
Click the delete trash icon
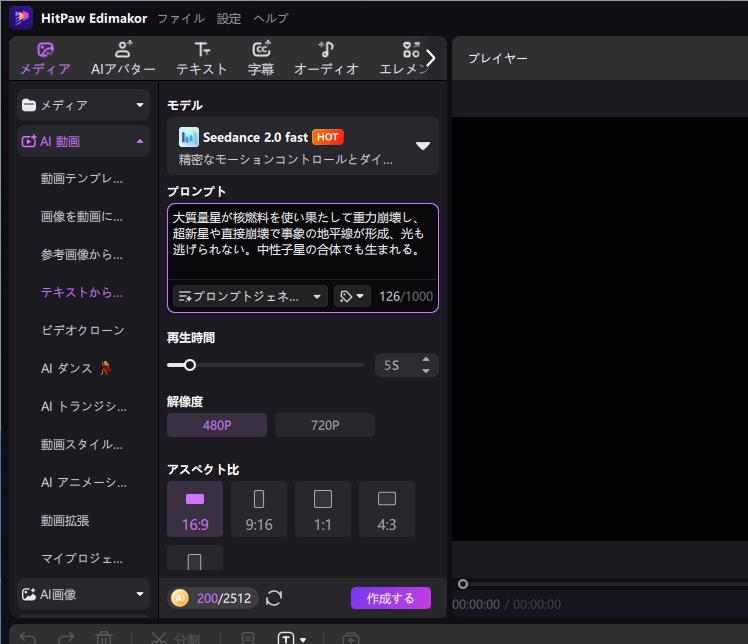pos(104,637)
